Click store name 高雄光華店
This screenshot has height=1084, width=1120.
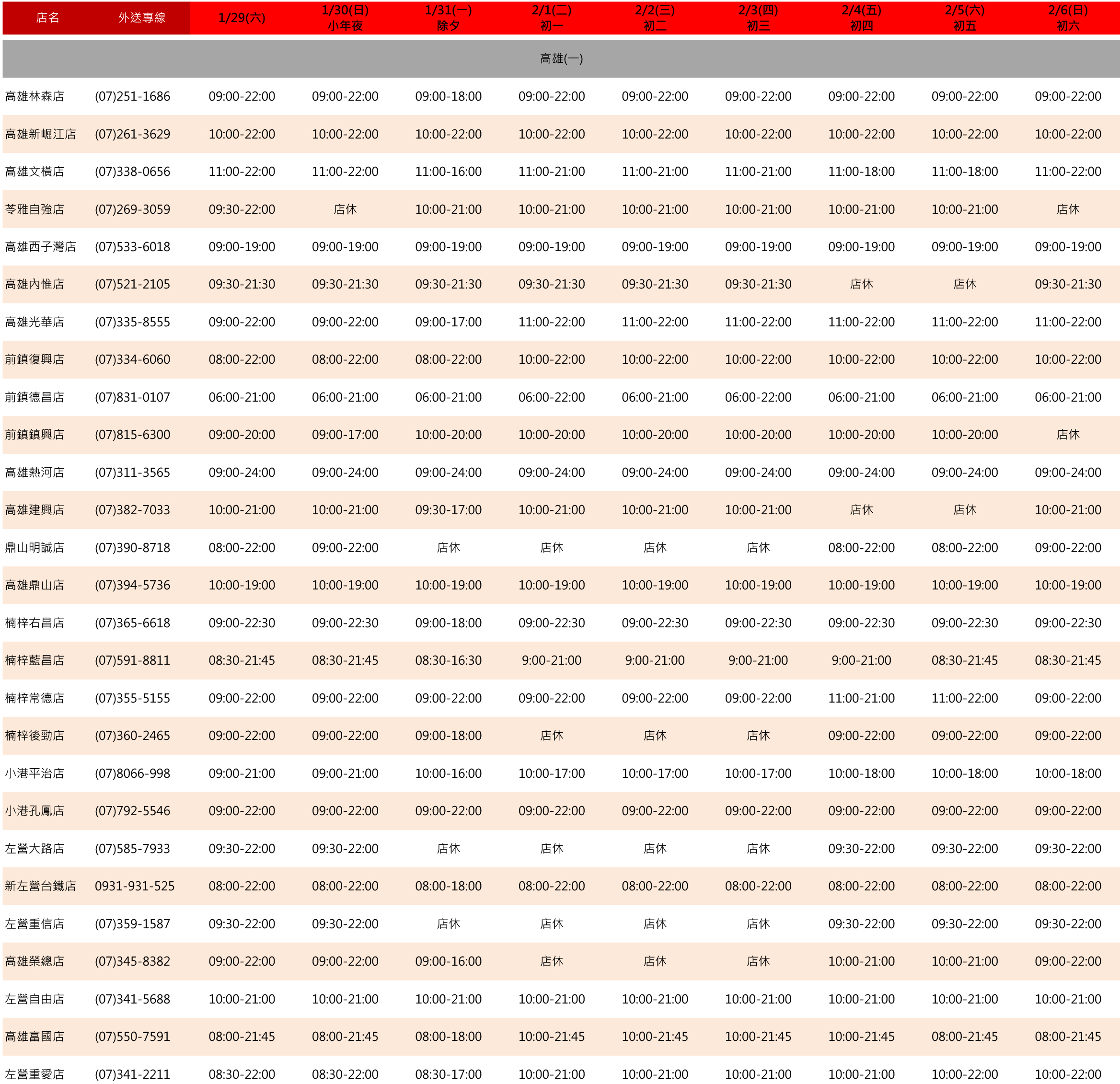(x=35, y=322)
